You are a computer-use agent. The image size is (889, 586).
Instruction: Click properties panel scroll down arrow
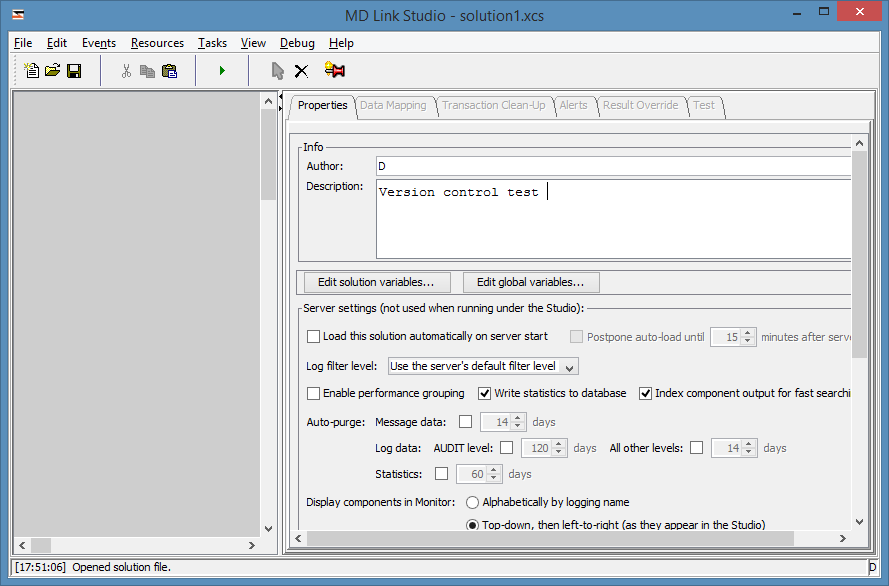coord(860,522)
